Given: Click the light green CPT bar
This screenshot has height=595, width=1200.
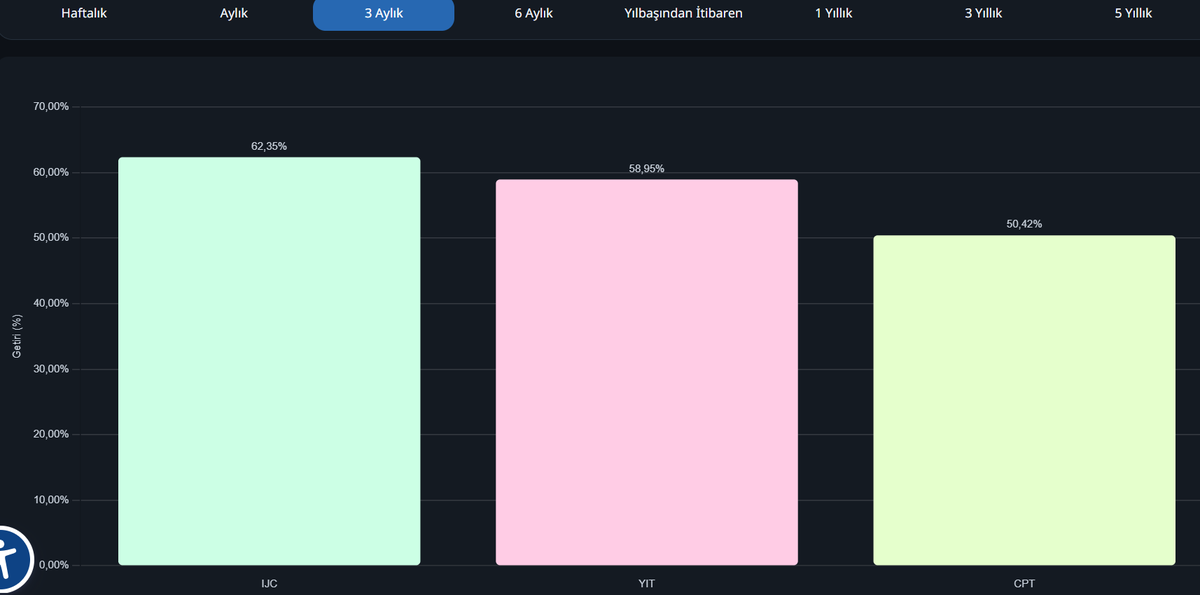Looking at the screenshot, I should pyautogui.click(x=1024, y=400).
